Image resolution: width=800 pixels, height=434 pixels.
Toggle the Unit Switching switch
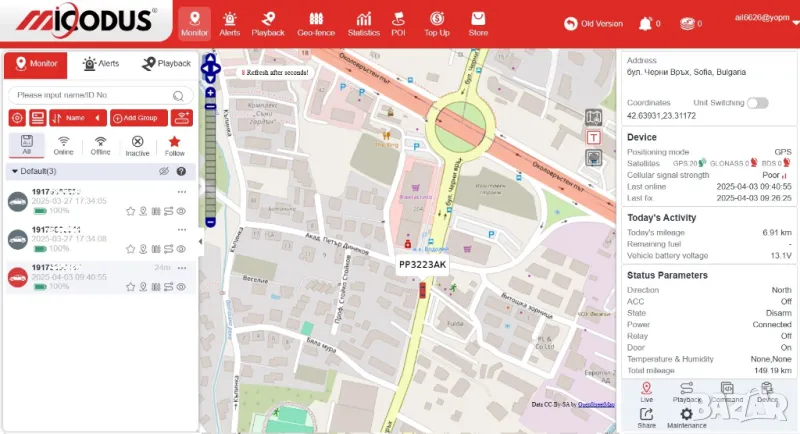tap(757, 103)
